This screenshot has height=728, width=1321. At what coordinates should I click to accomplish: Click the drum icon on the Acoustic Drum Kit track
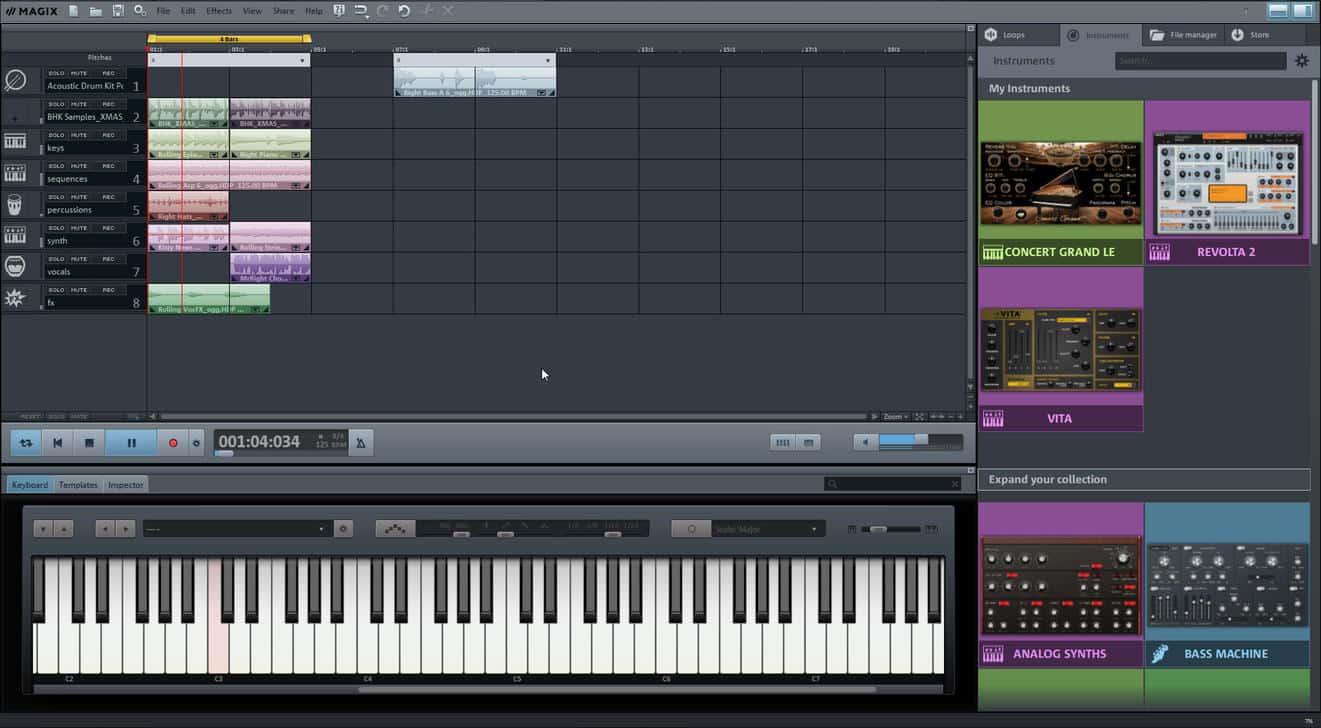[x=15, y=81]
